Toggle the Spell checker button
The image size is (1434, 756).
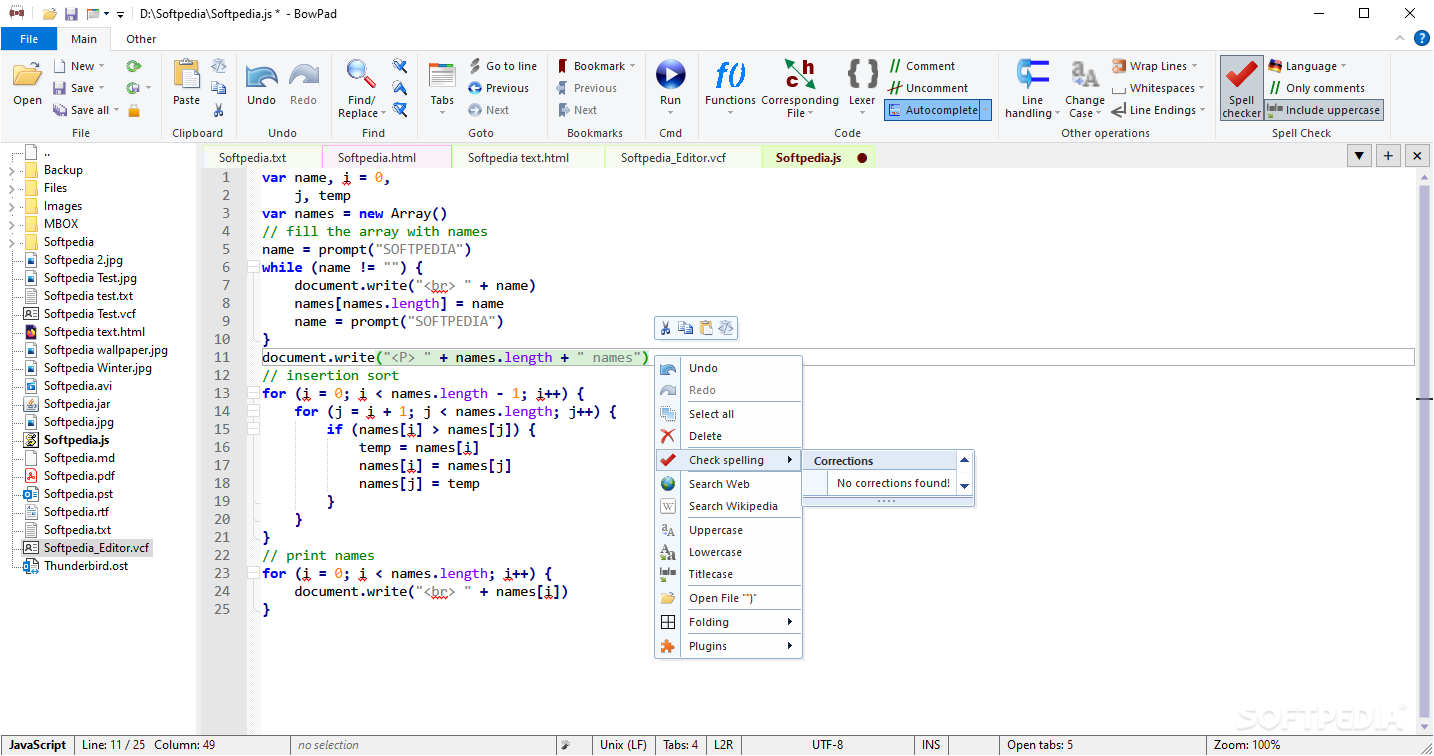coord(1241,87)
